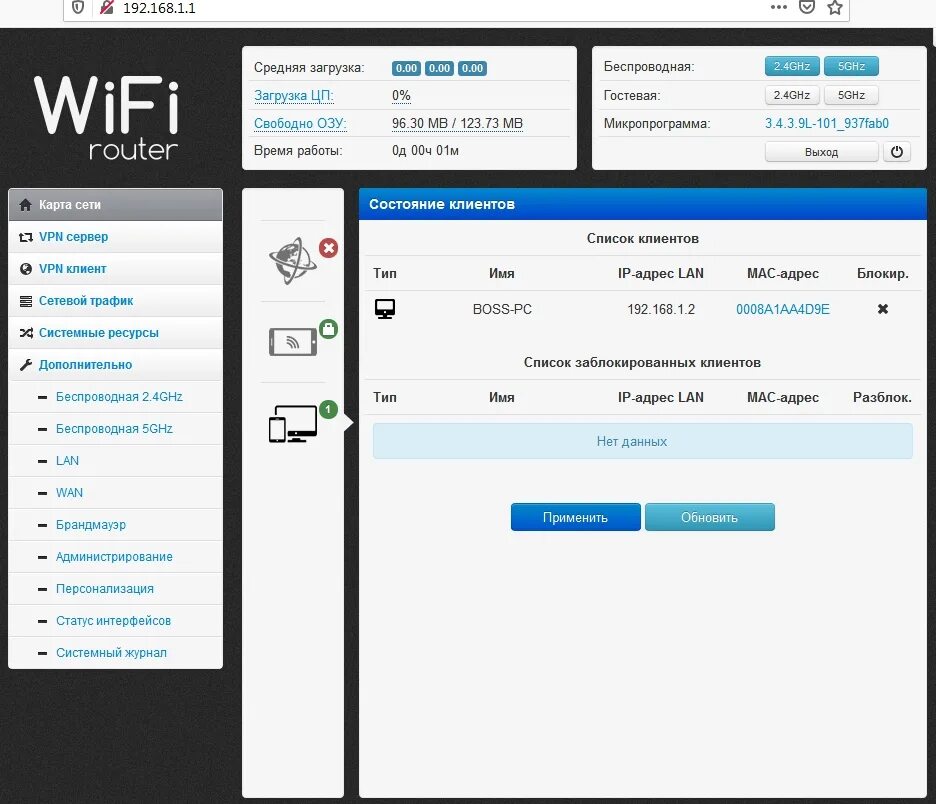
Task: Open the Персонализация page
Action: [116, 589]
